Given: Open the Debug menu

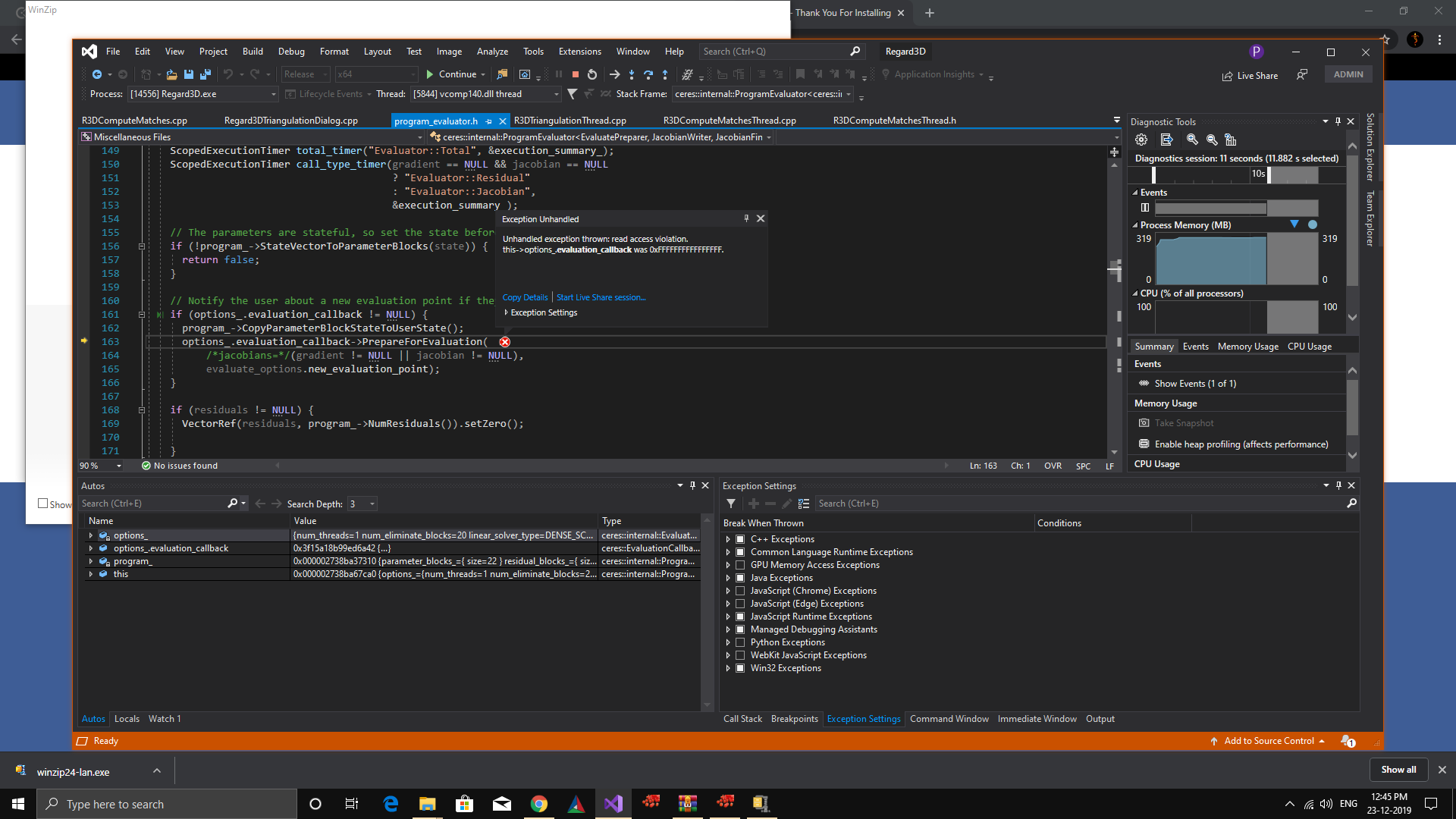Looking at the screenshot, I should click(x=291, y=51).
